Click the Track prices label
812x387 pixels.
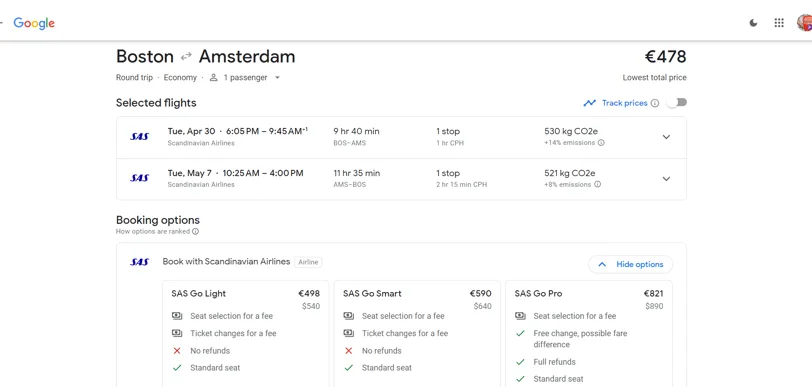pos(625,103)
